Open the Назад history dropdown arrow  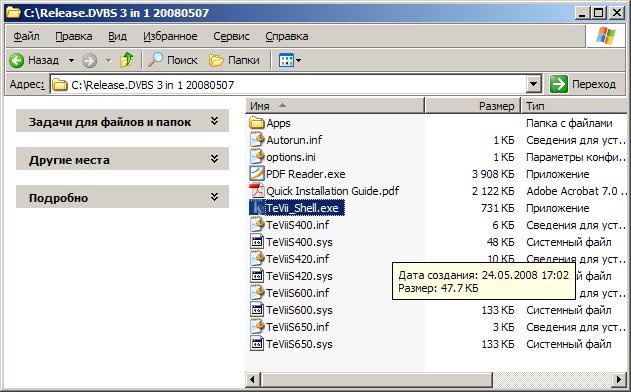pos(71,60)
